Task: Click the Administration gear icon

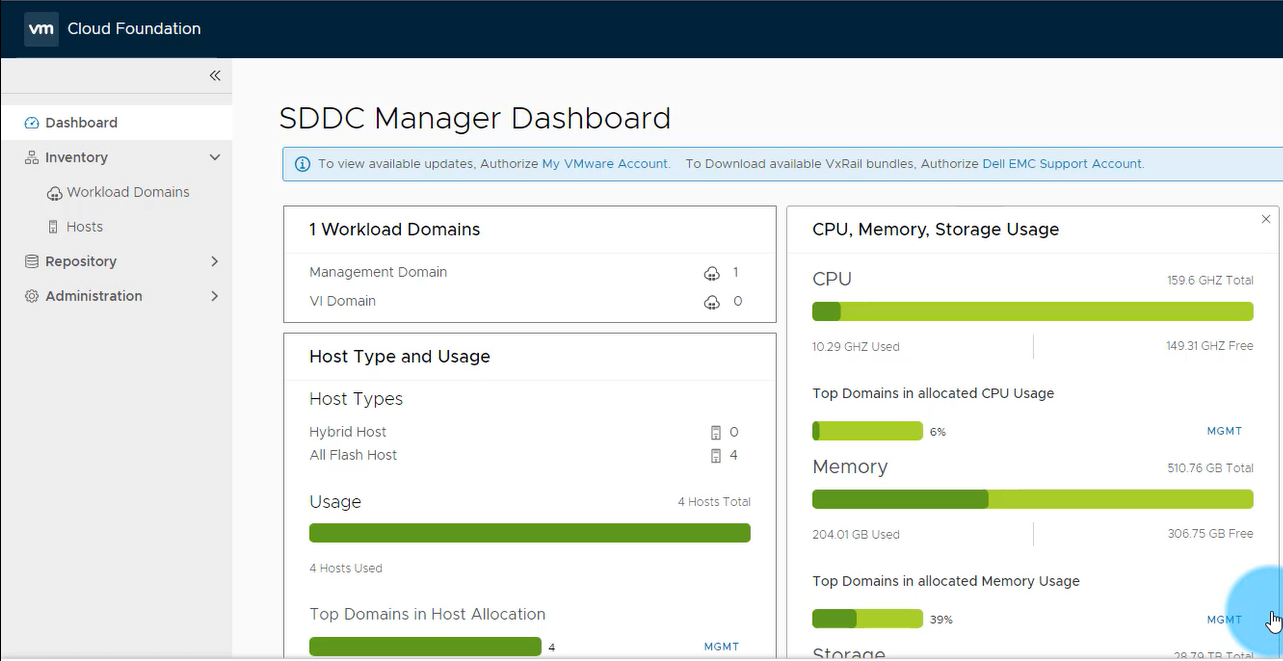Action: tap(31, 297)
